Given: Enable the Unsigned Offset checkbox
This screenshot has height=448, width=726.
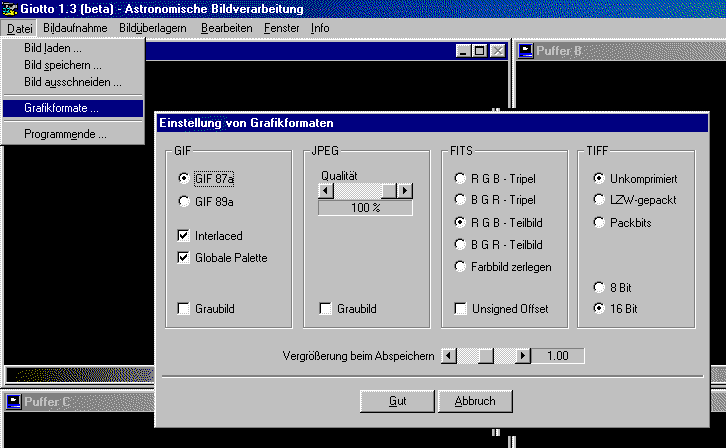Looking at the screenshot, I should click(x=461, y=309).
